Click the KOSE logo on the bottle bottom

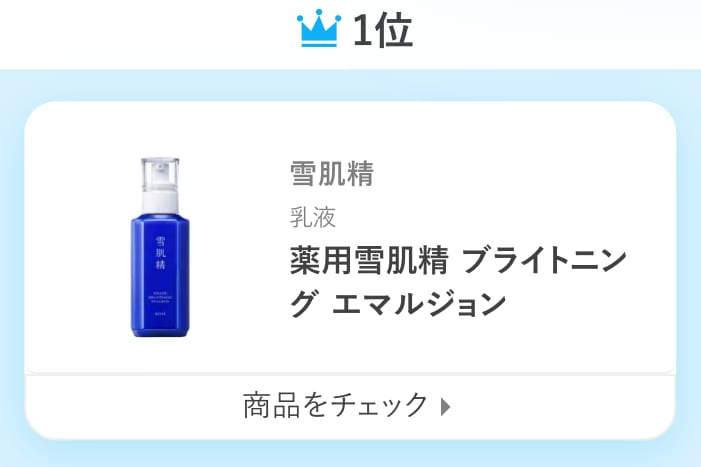pyautogui.click(x=160, y=313)
